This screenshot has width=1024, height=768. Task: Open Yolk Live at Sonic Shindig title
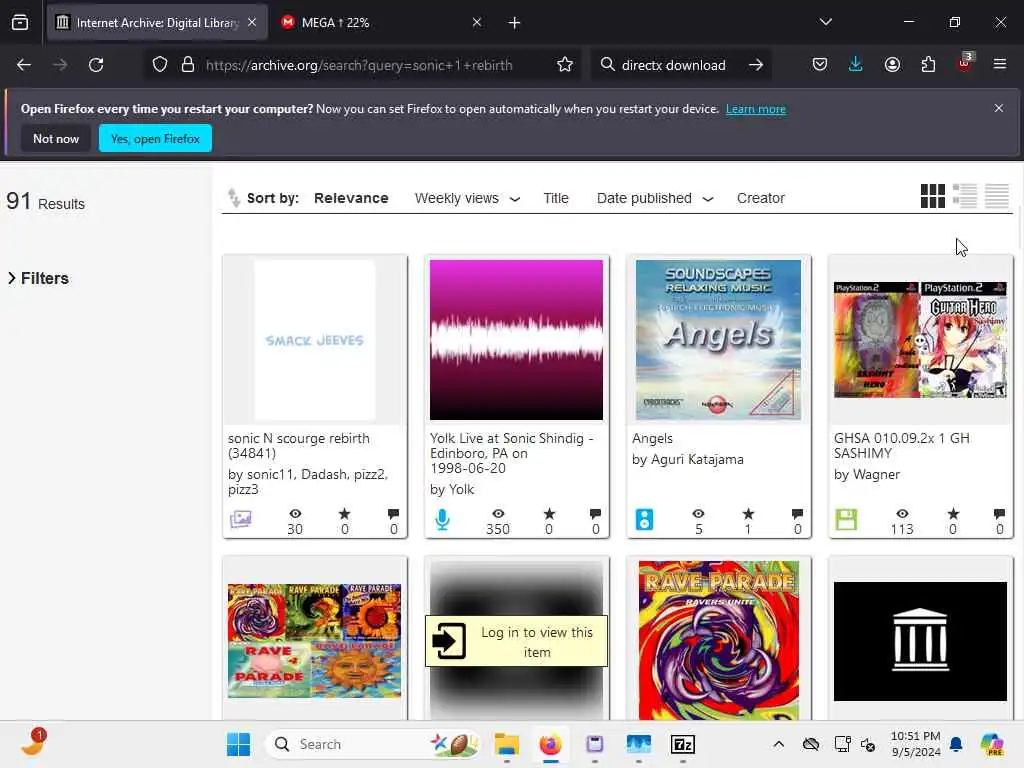point(511,453)
